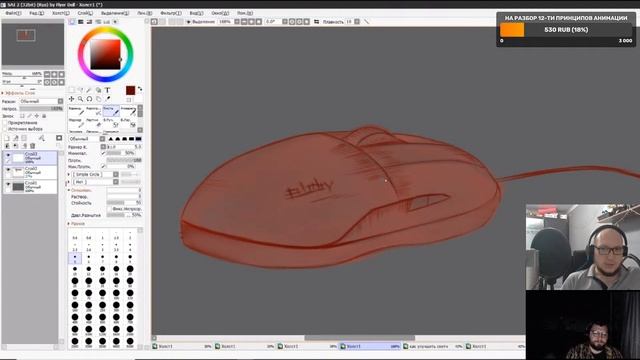Adjust the brush Плотн. density slider

(124, 160)
